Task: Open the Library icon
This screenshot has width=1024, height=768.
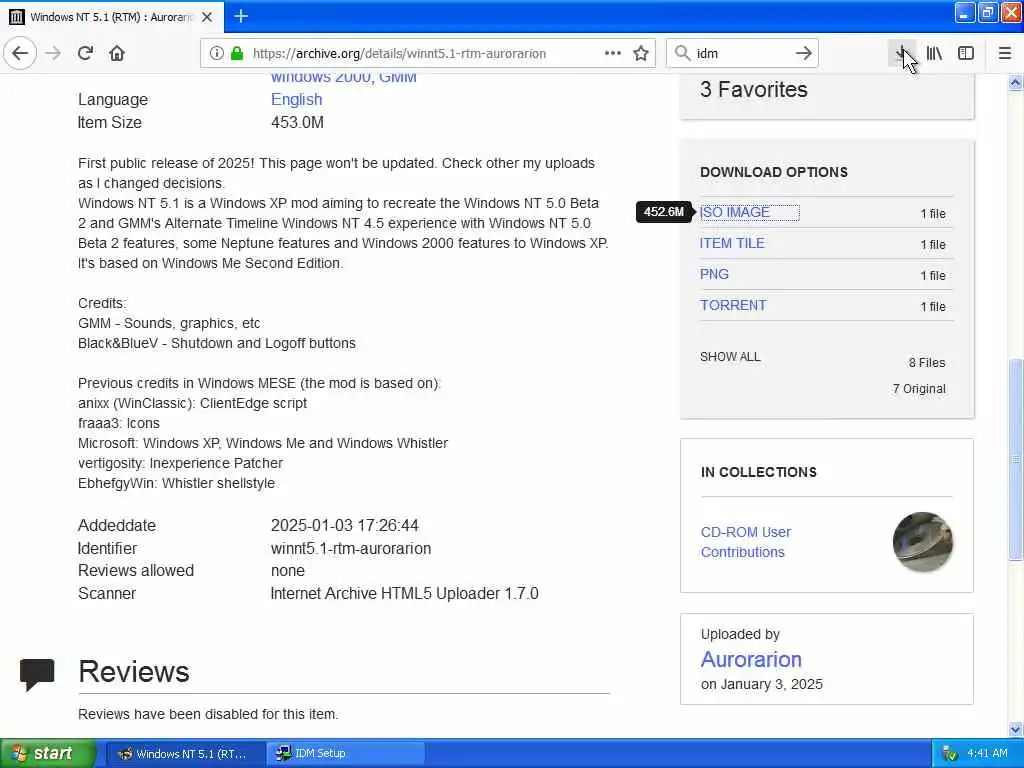Action: [934, 53]
